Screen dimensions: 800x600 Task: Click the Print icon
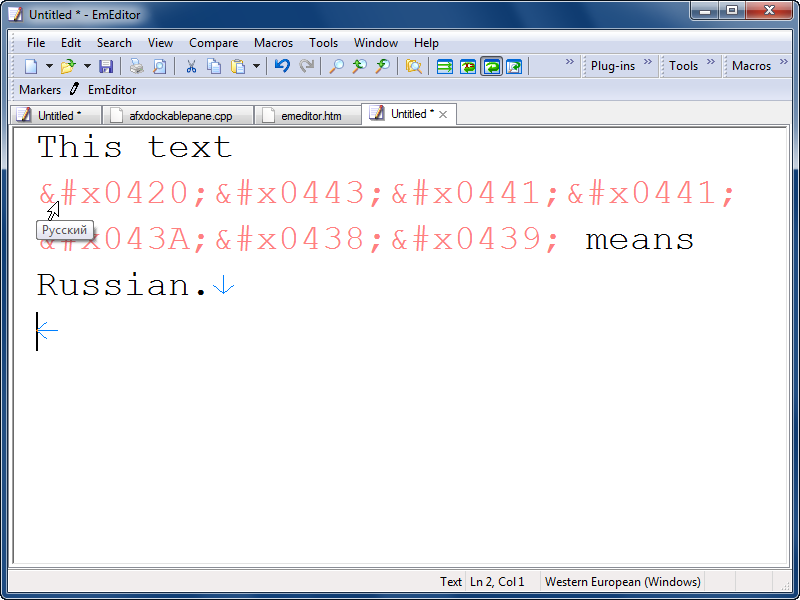[x=136, y=66]
